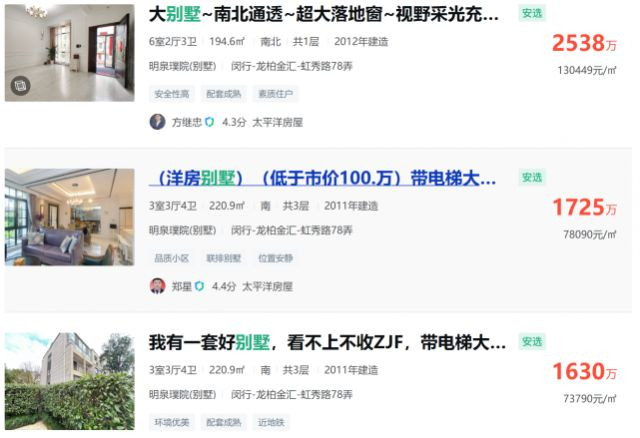Click the 安选 badge on the 1725万 listing
The image size is (640, 438).
point(532,178)
